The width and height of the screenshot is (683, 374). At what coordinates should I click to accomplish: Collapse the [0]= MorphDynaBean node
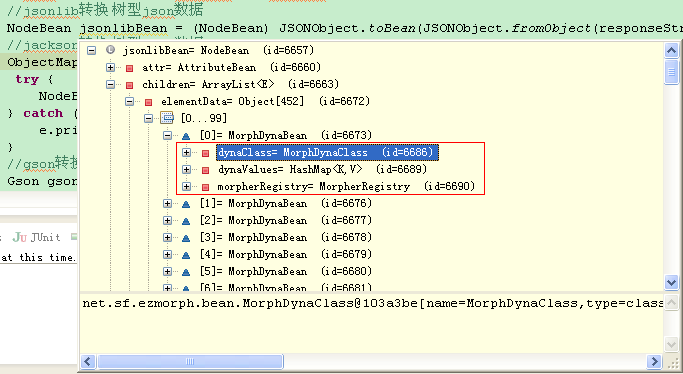[167, 135]
